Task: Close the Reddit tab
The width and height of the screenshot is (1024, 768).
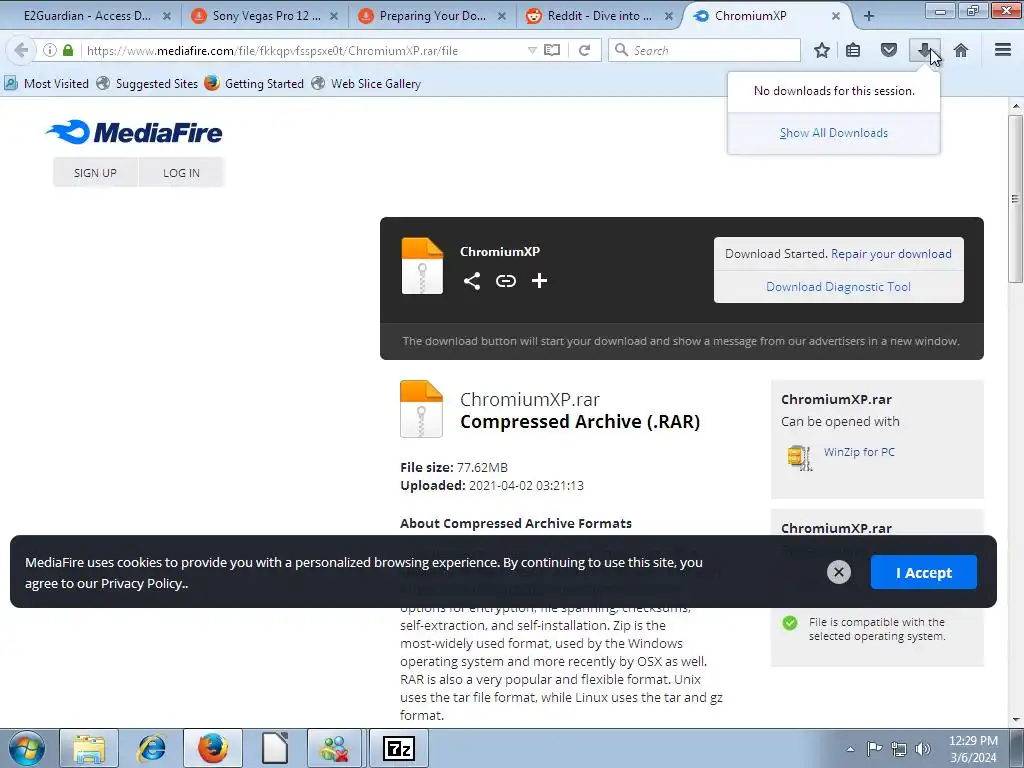Action: click(669, 16)
